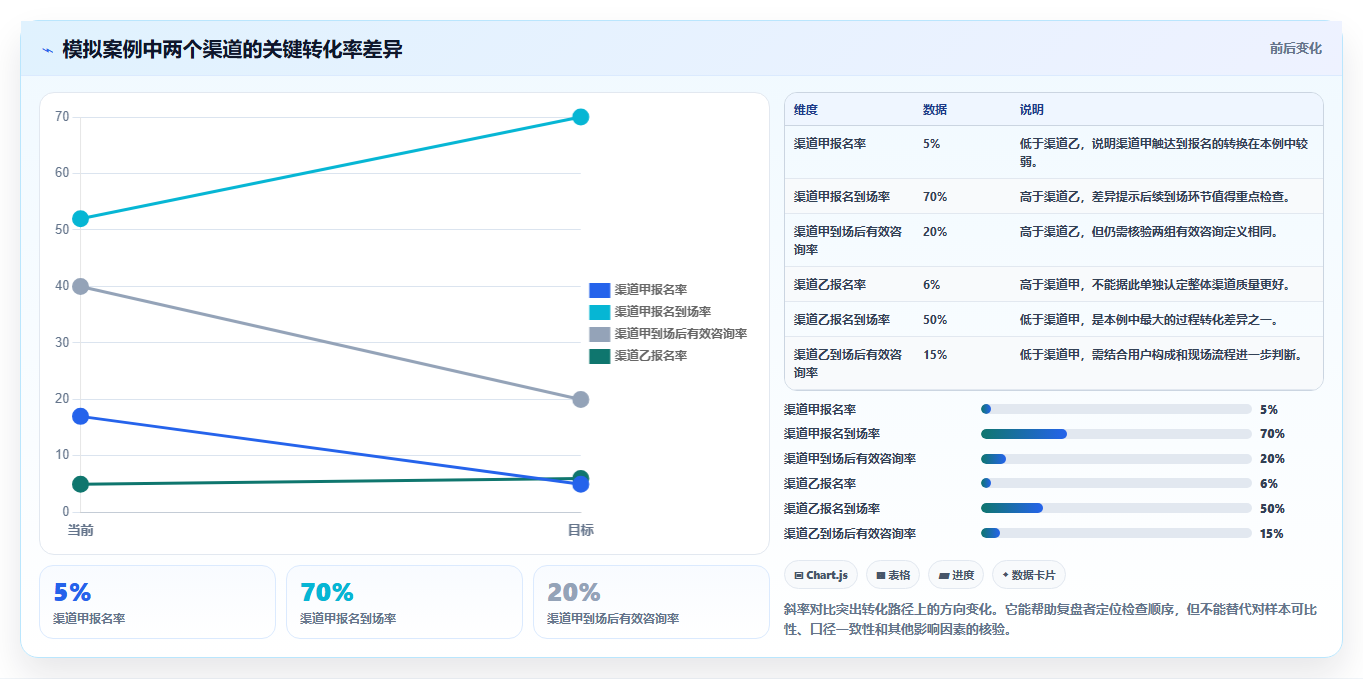
Task: Select the 渠道乙到场后有效咨询率 table row cell
Action: 848,363
